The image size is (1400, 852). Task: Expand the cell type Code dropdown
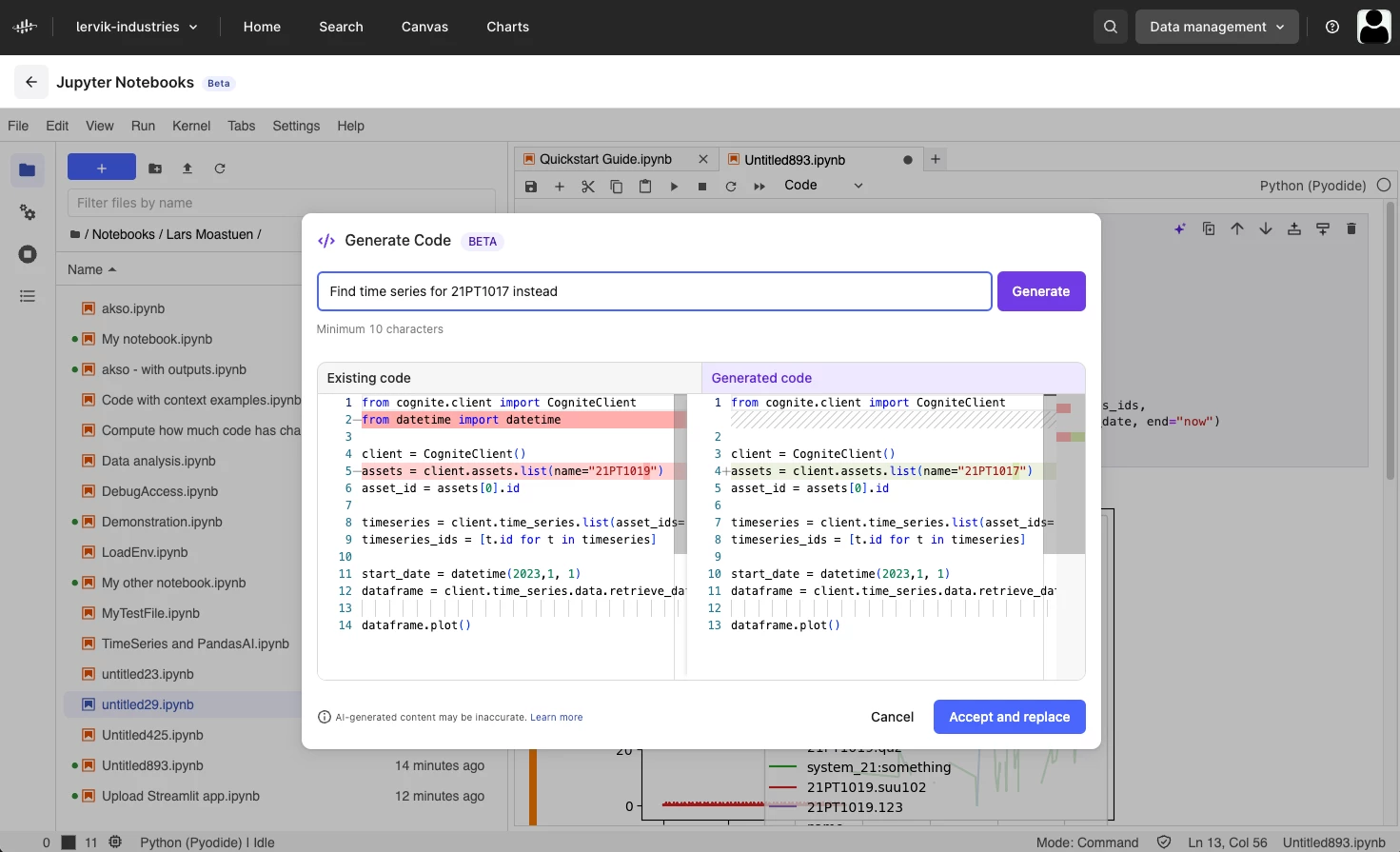(823, 186)
